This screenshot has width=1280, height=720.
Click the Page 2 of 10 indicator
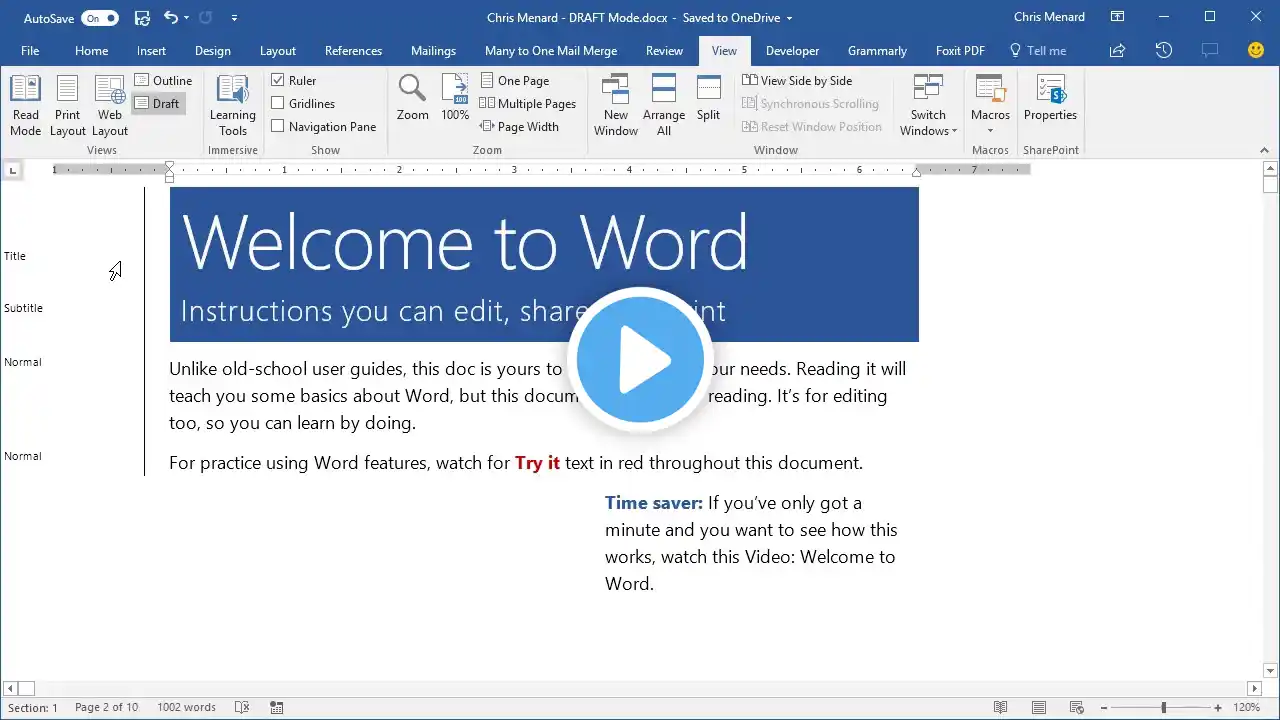pyautogui.click(x=106, y=707)
